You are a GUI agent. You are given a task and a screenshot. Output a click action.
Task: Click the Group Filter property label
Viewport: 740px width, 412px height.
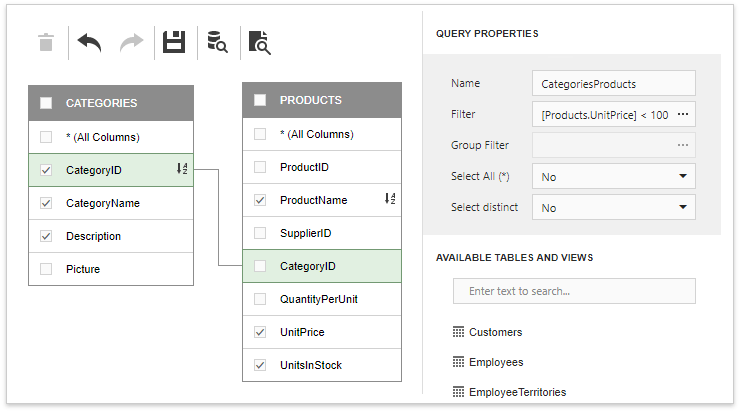point(480,145)
